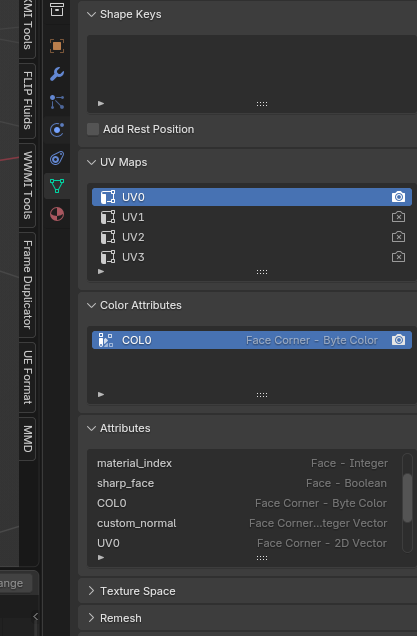Click the COL0 color attribute icon
The height and width of the screenshot is (636, 417).
click(106, 340)
